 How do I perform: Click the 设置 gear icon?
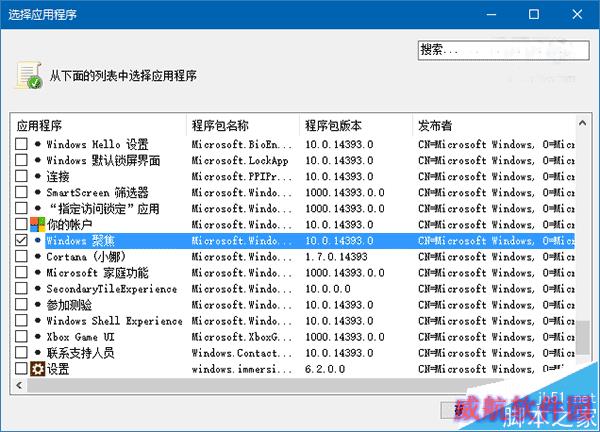tap(38, 369)
